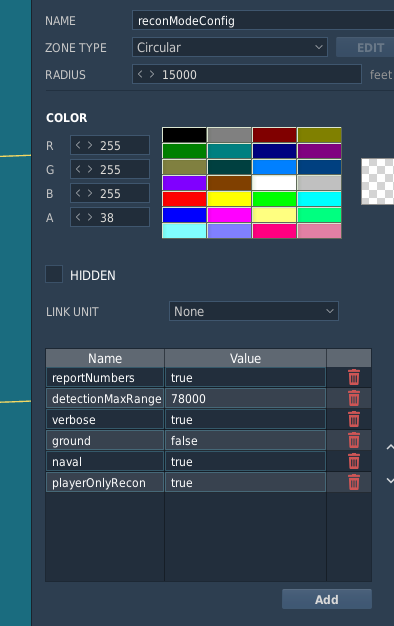The width and height of the screenshot is (394, 626).
Task: Edit the naval name cell
Action: pyautogui.click(x=105, y=462)
